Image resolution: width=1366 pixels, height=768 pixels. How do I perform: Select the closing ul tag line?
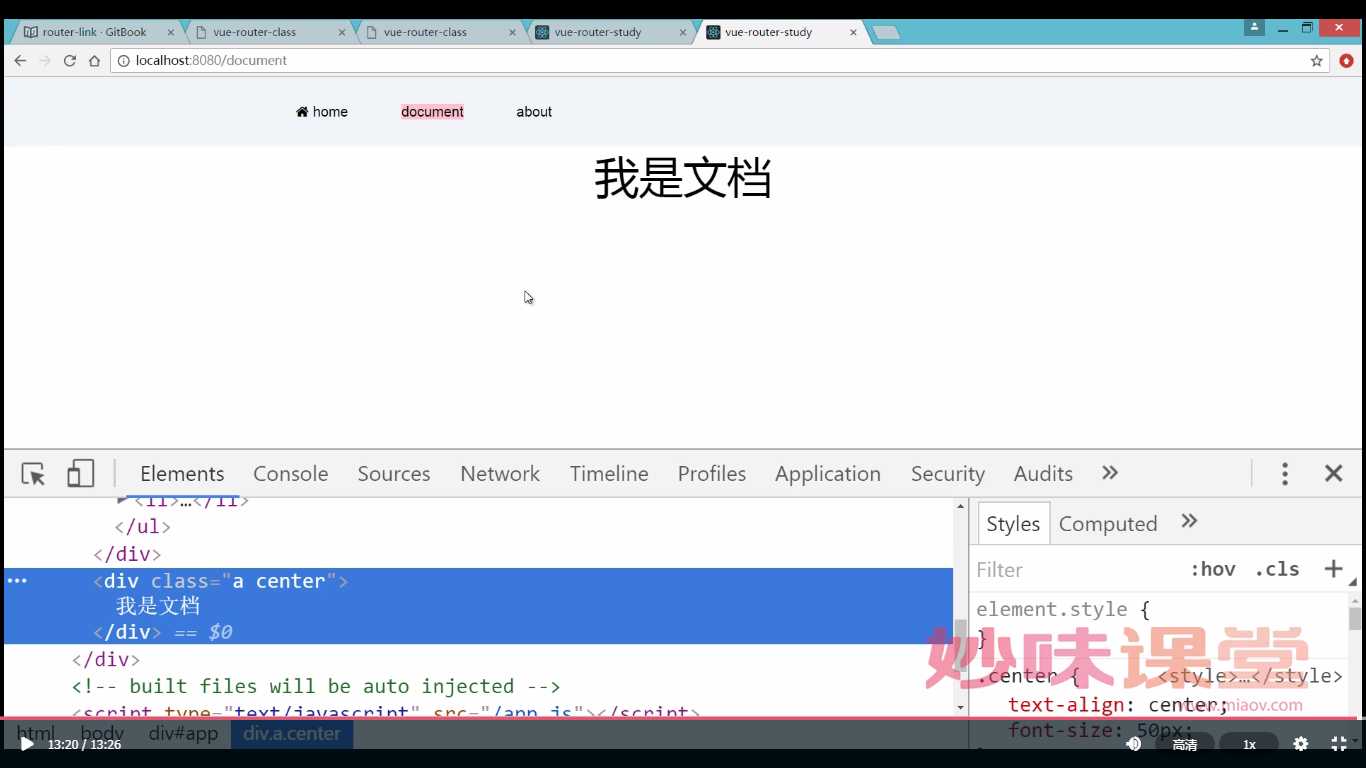143,527
